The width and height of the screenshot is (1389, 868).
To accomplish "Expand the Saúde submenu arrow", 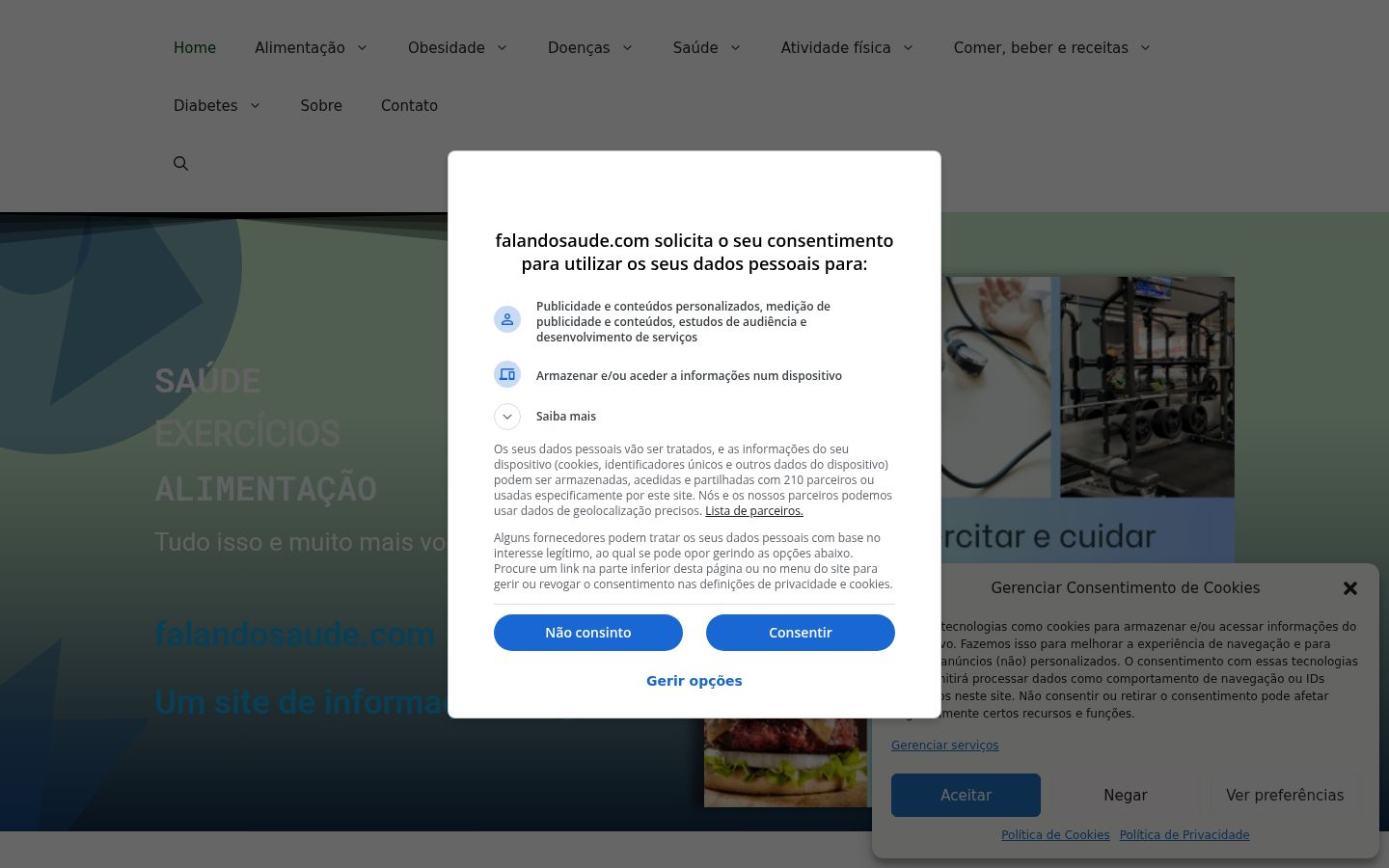I will 735,48.
